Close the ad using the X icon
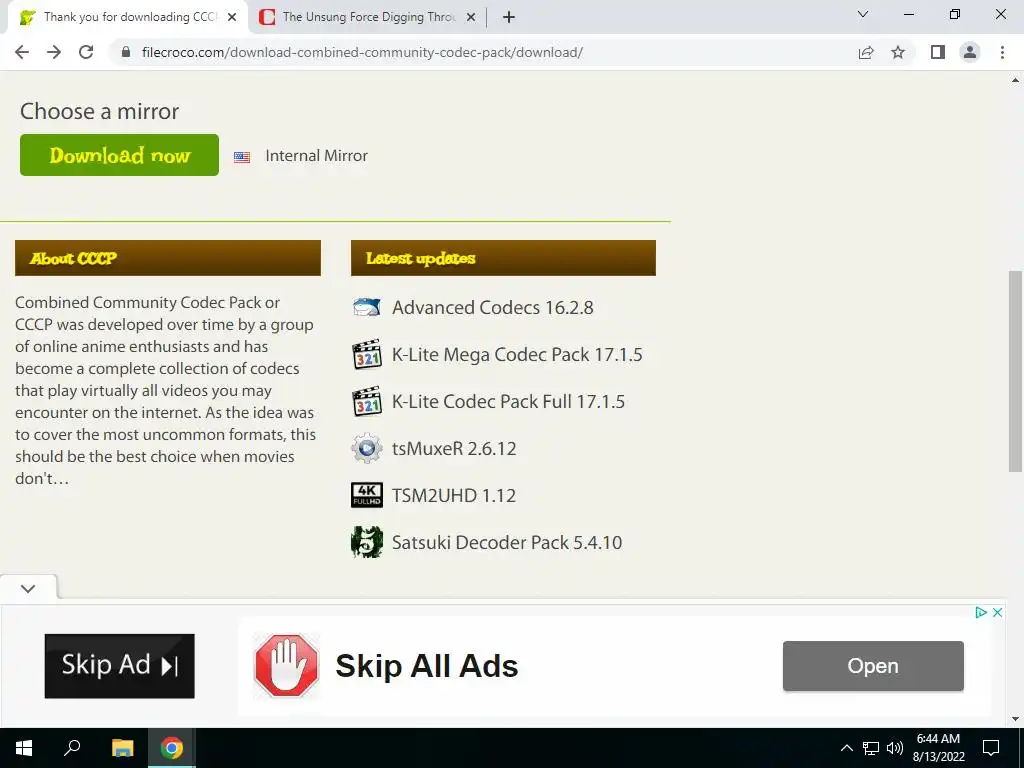 point(997,613)
